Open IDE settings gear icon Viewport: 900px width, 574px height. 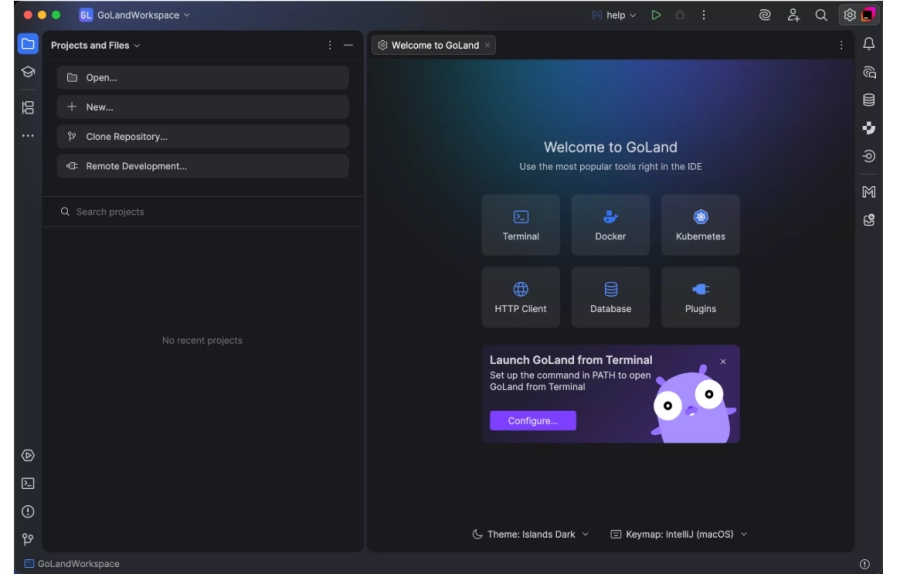(849, 15)
